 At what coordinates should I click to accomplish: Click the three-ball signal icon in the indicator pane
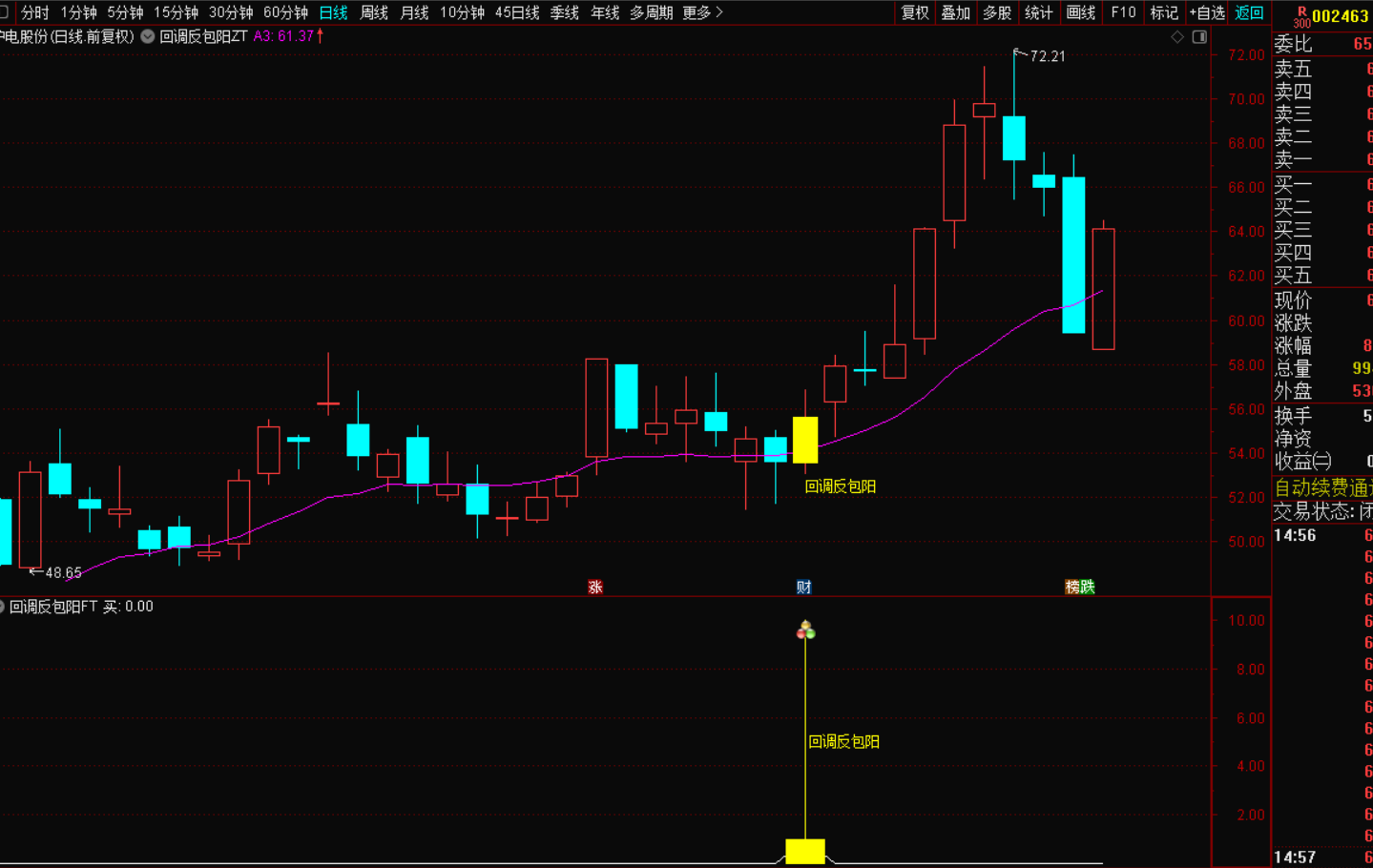(806, 630)
